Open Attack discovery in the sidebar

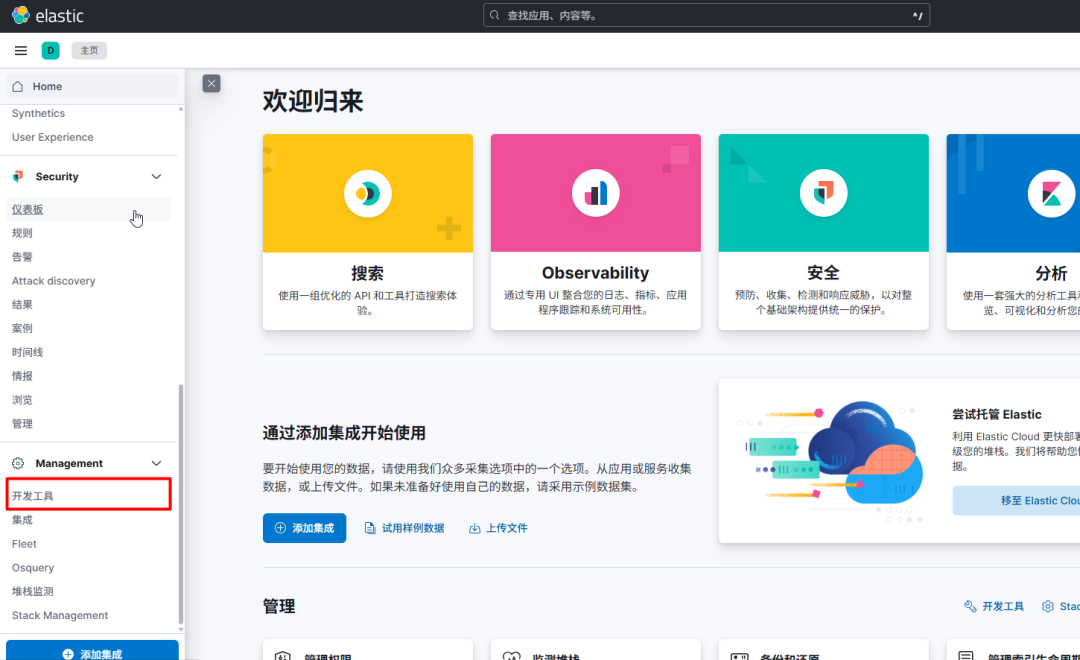[x=54, y=281]
